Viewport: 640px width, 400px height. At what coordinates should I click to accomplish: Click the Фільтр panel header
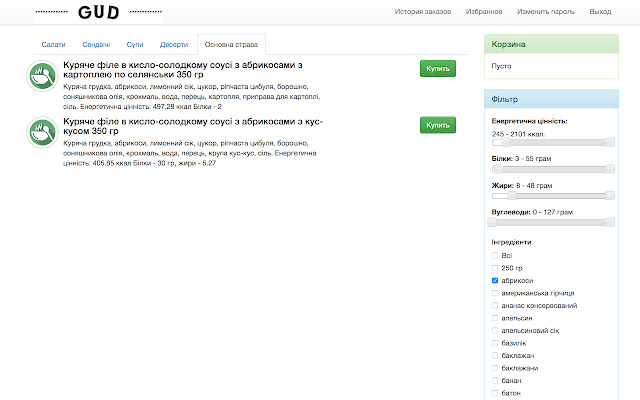pyautogui.click(x=551, y=99)
